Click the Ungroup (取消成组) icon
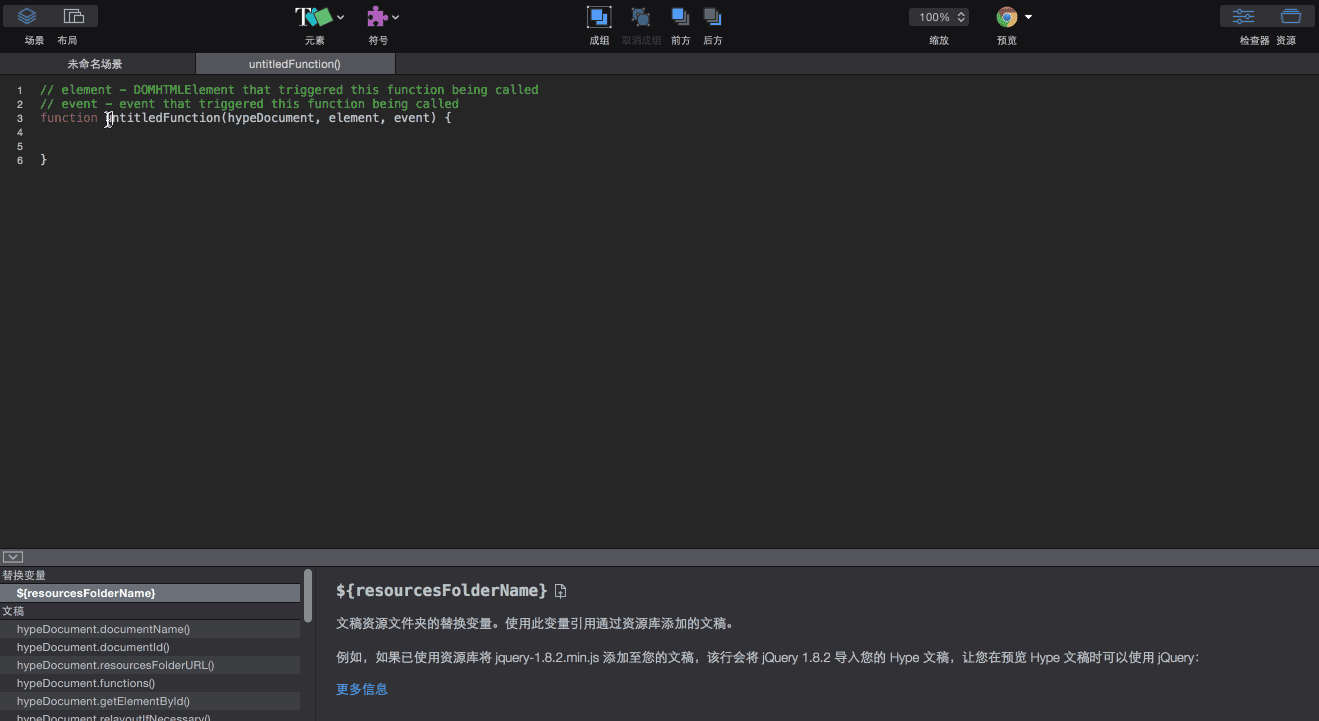Image resolution: width=1319 pixels, height=721 pixels. point(641,17)
